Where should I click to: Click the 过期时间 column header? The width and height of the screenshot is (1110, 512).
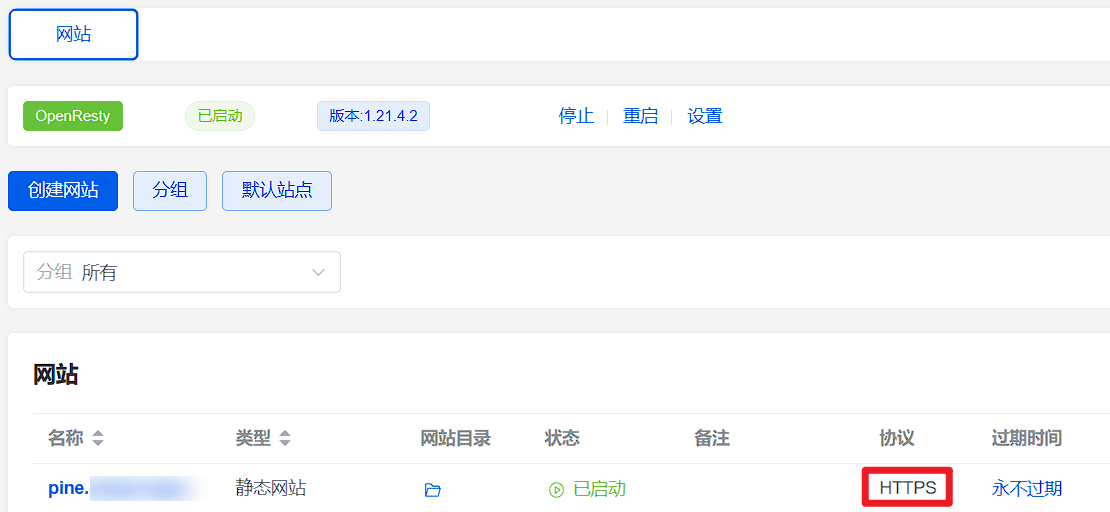tap(1026, 438)
